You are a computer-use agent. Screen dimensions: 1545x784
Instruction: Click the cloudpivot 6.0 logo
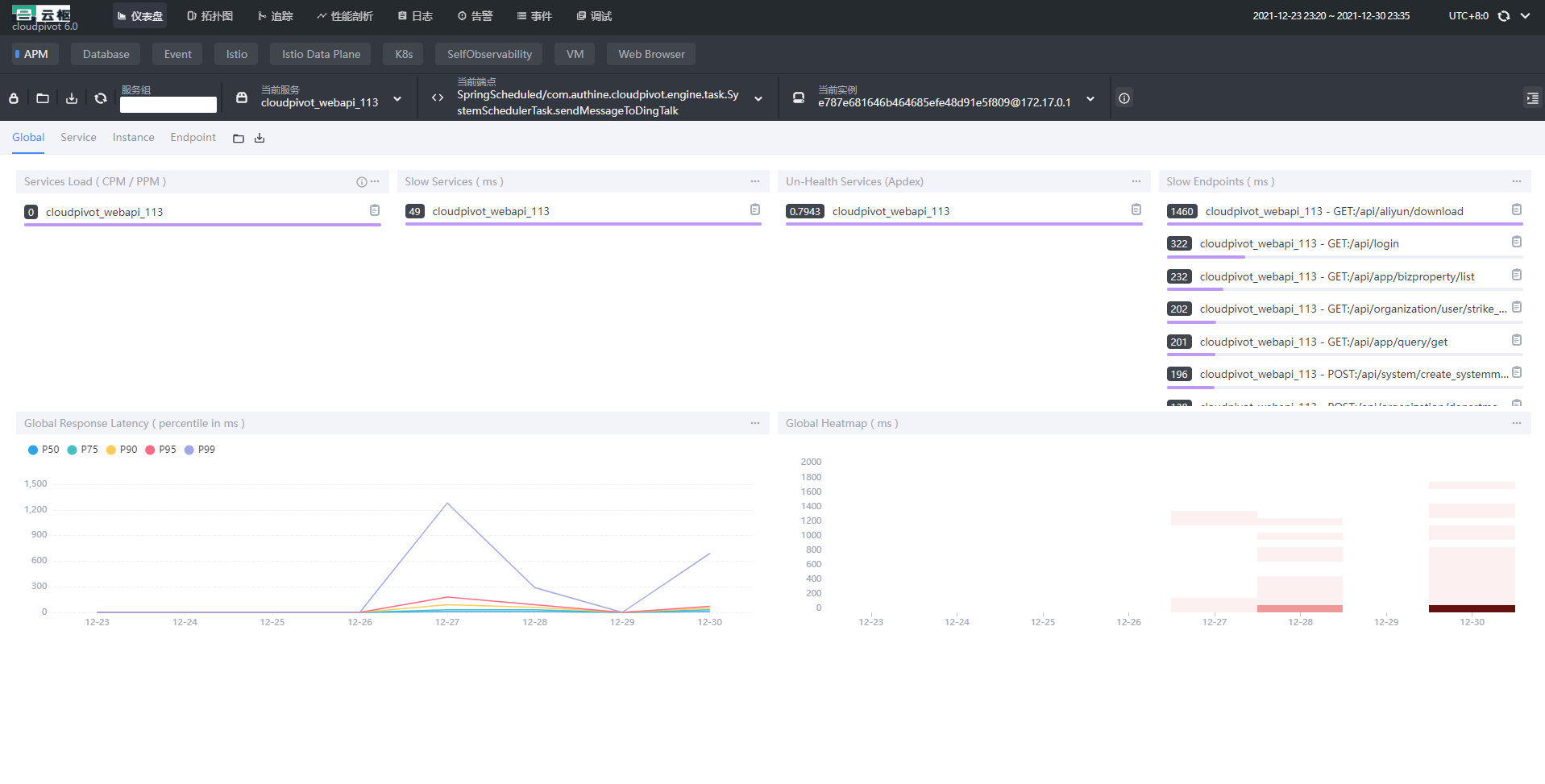tap(44, 18)
